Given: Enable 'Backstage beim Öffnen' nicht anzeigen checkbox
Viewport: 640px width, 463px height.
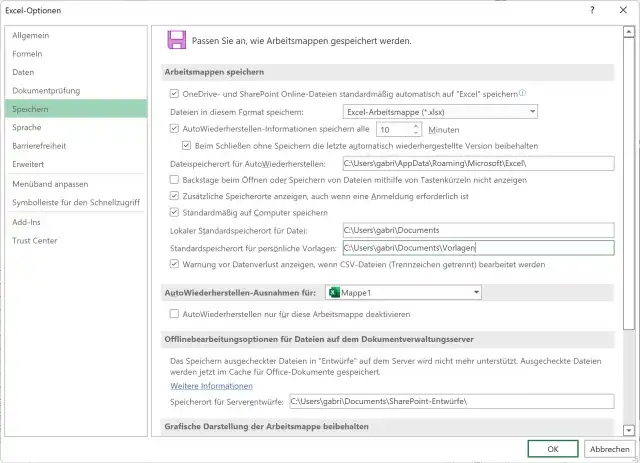Looking at the screenshot, I should [x=174, y=180].
